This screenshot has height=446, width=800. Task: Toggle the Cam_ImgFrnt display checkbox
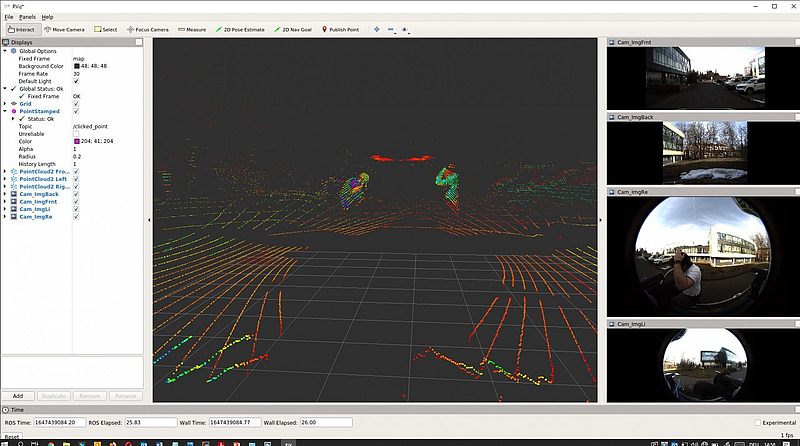pos(76,202)
